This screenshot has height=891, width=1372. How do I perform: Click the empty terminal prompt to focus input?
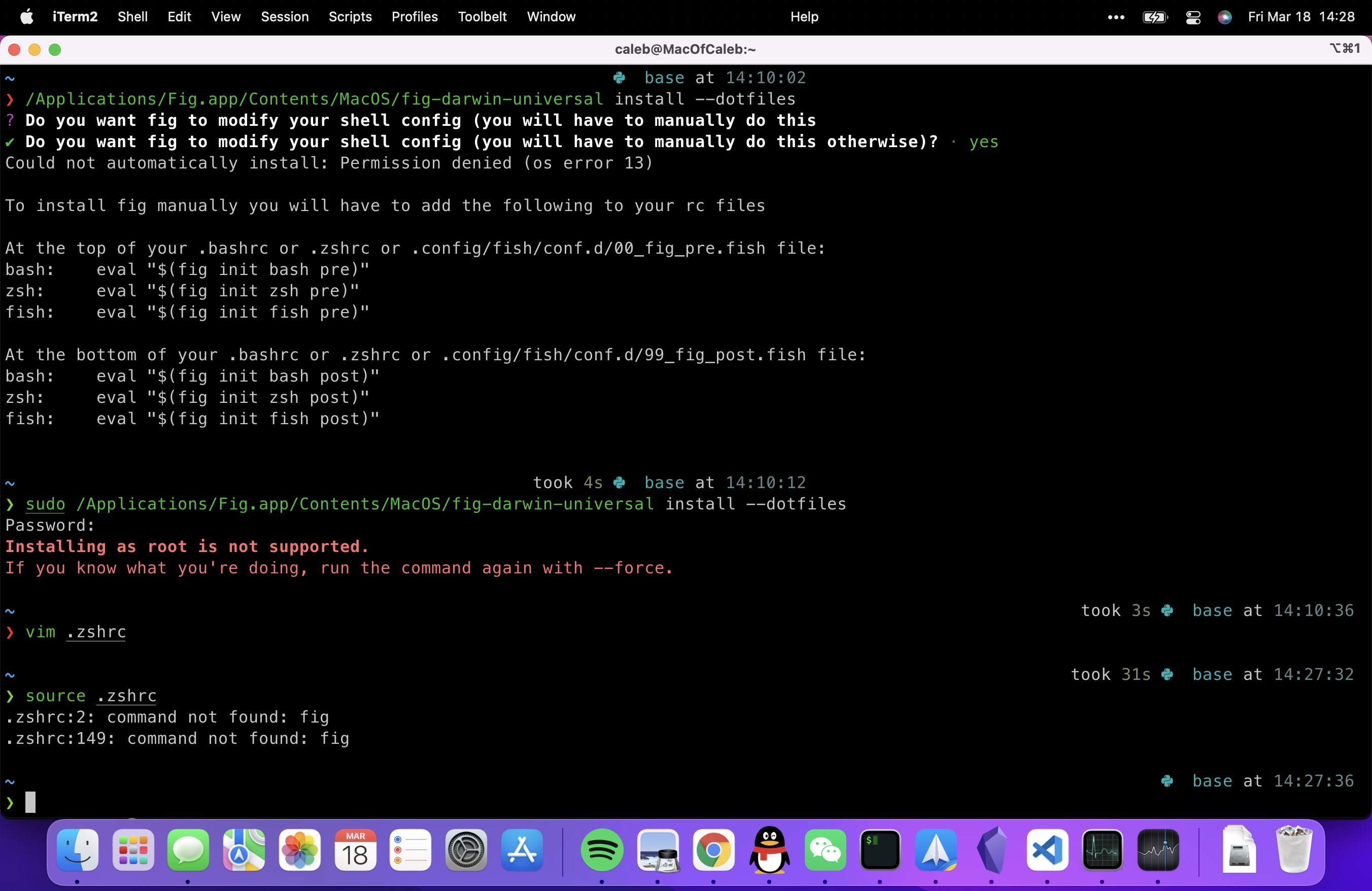30,802
